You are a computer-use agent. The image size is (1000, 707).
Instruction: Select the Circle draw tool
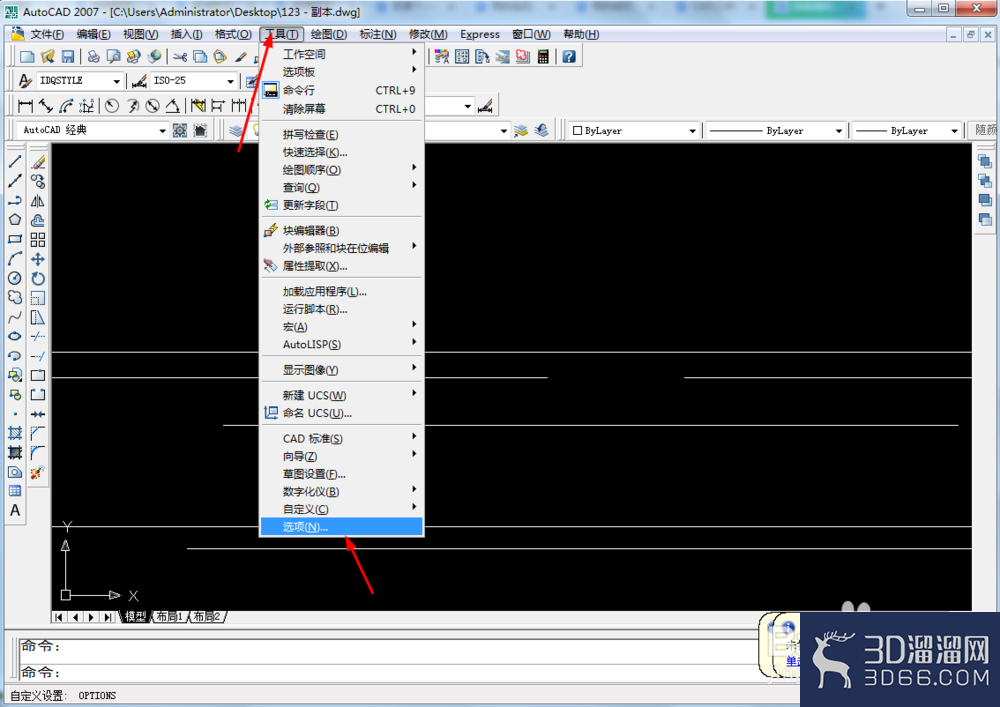pos(15,279)
